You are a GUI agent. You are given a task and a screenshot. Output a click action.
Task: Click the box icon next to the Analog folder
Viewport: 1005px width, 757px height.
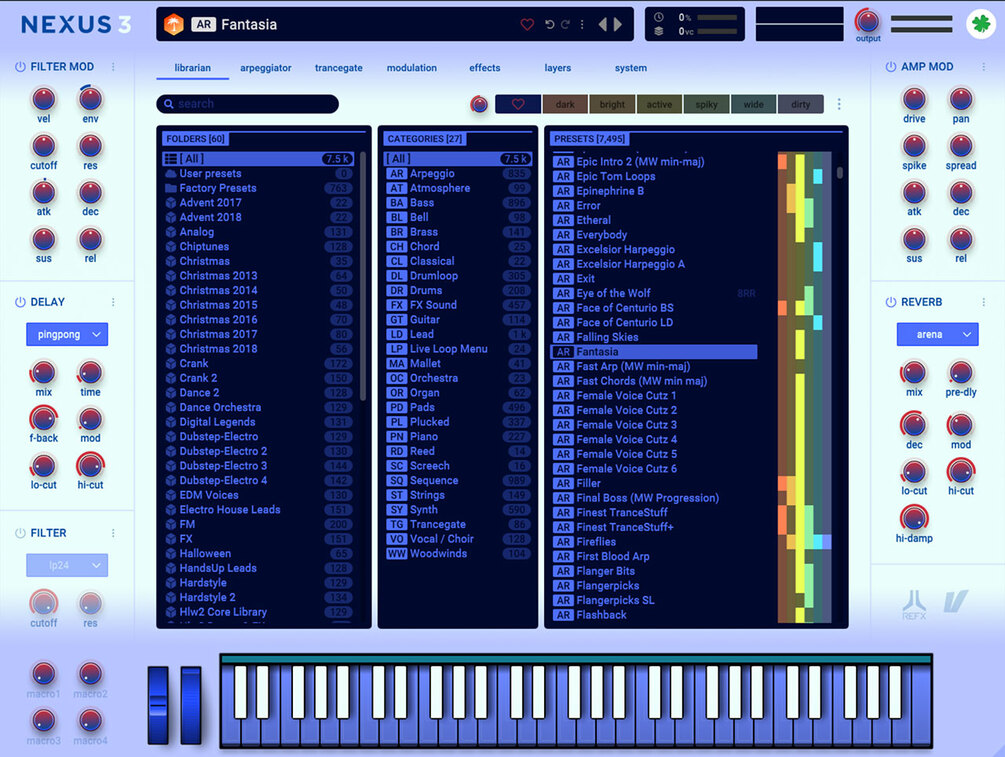click(171, 232)
